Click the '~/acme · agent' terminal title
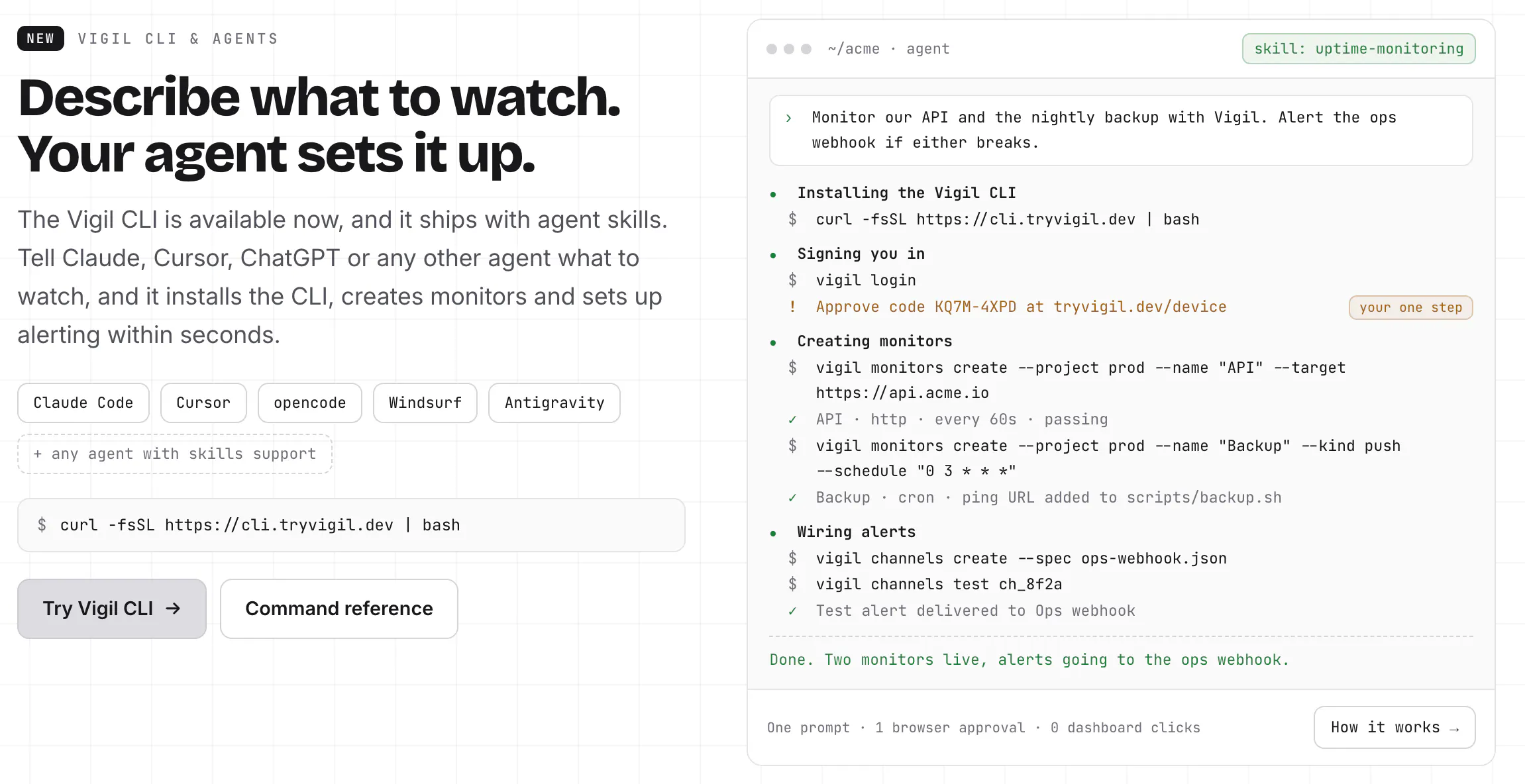Image resolution: width=1525 pixels, height=784 pixels. click(x=888, y=49)
